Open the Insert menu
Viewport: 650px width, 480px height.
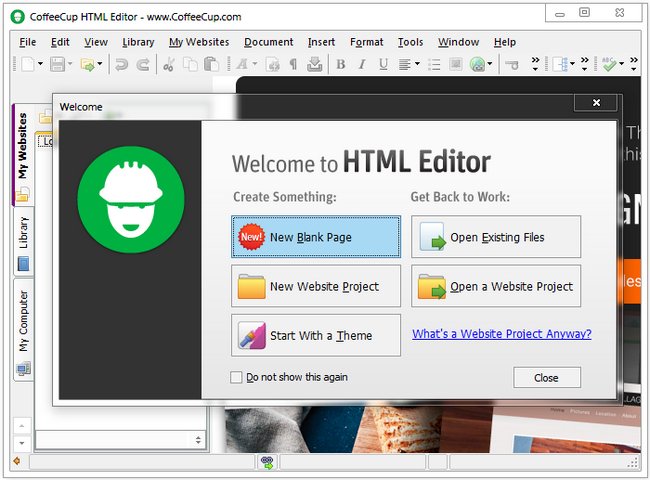(x=321, y=42)
